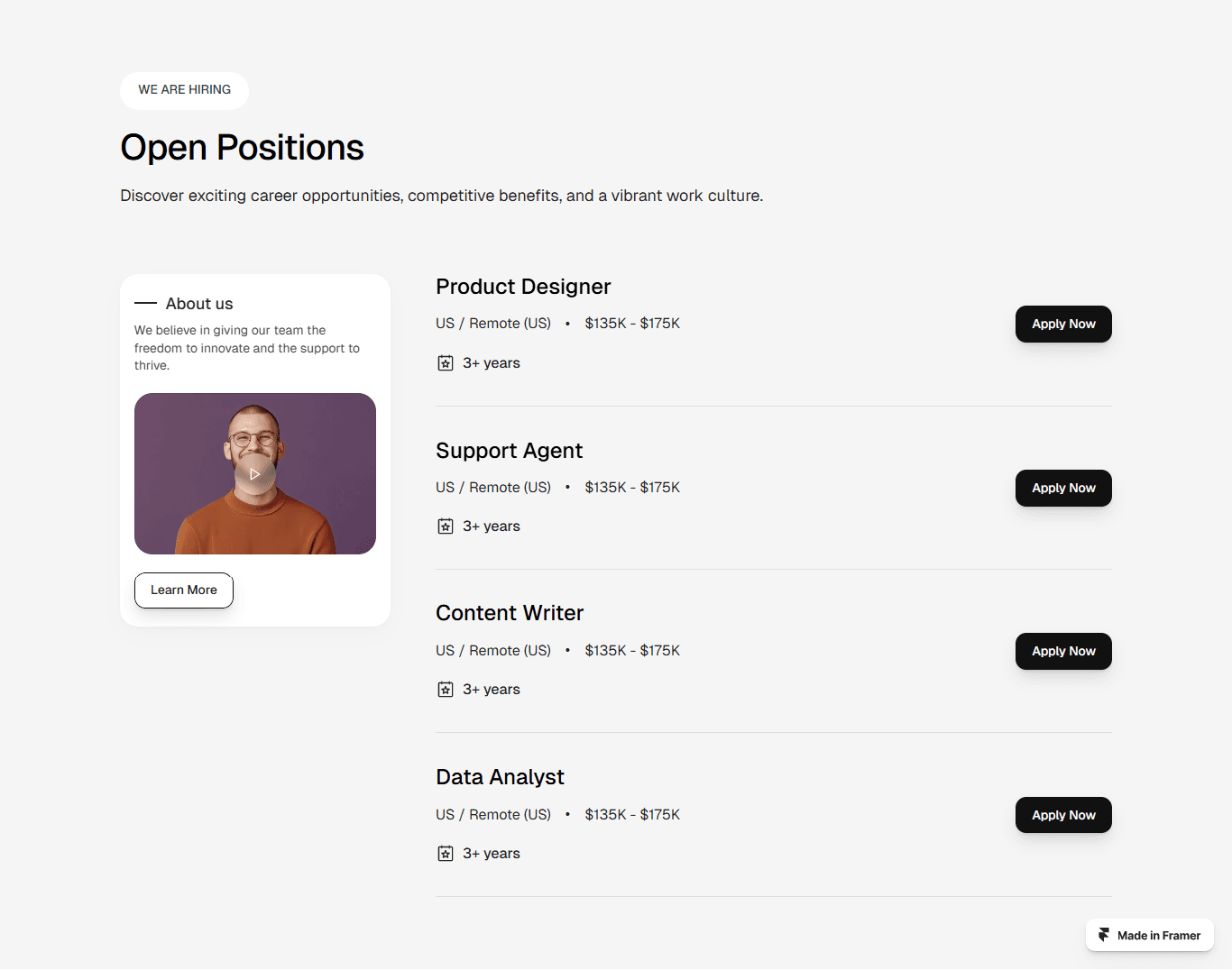Click experience badge icon under Data Analyst
The width and height of the screenshot is (1232, 970).
[446, 854]
